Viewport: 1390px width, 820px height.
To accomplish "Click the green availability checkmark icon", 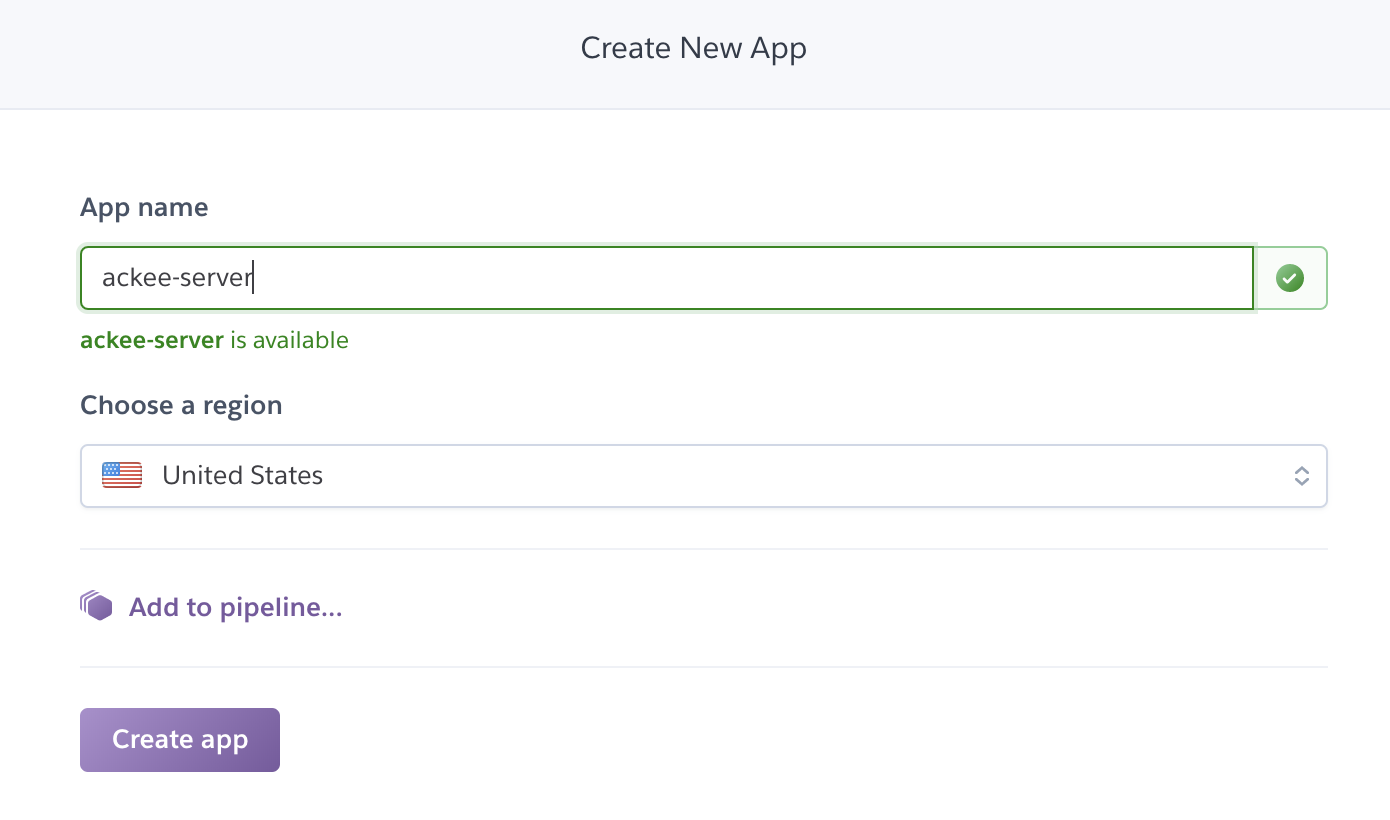I will click(1290, 278).
